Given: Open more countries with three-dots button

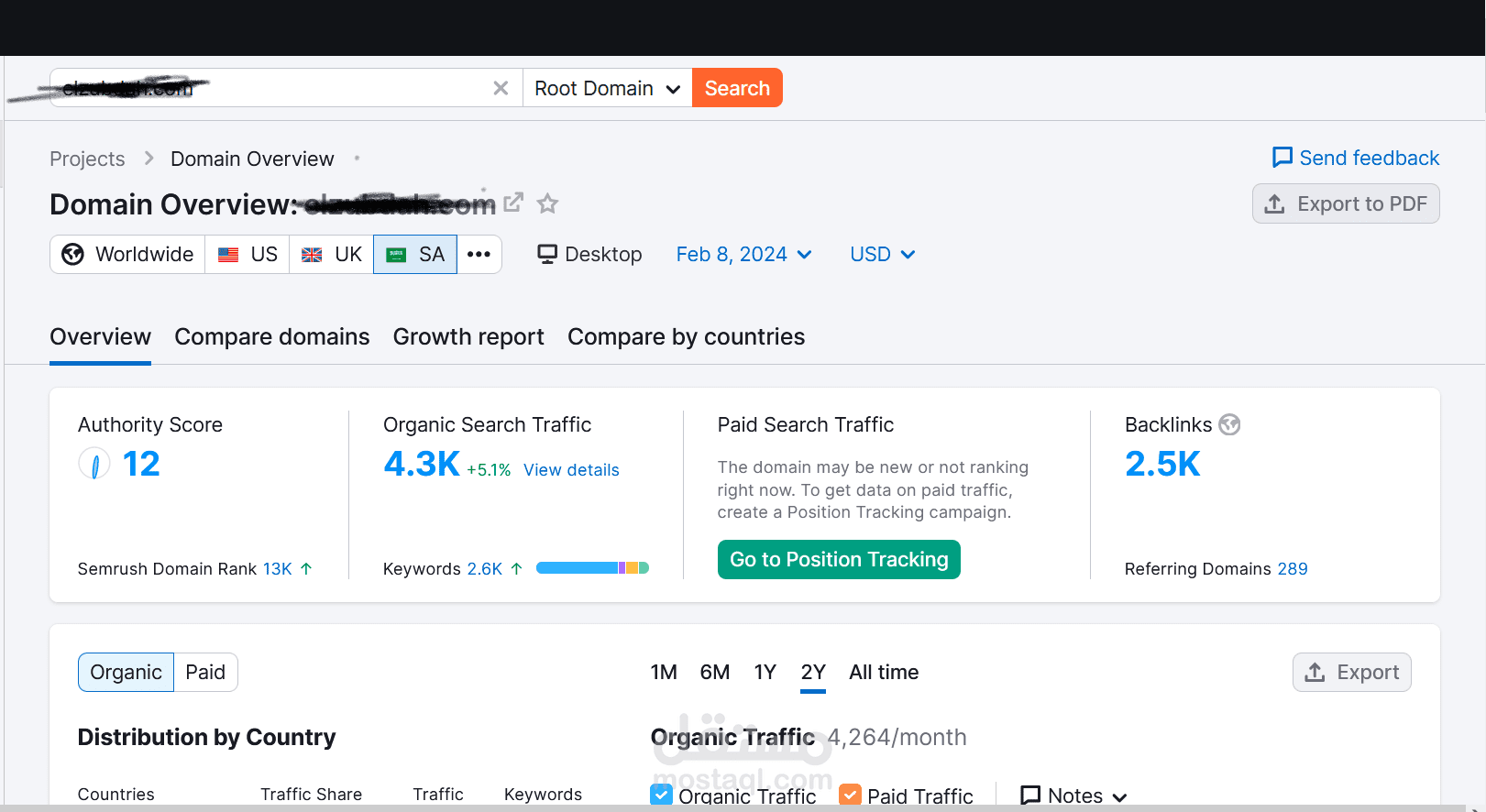Looking at the screenshot, I should 479,255.
